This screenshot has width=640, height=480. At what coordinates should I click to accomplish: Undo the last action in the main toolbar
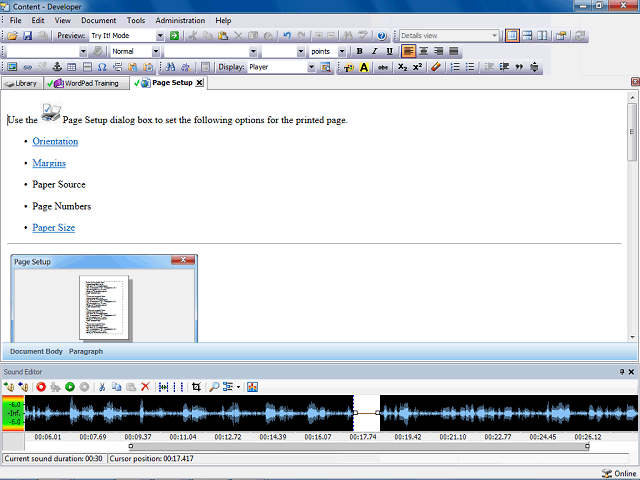[287, 36]
